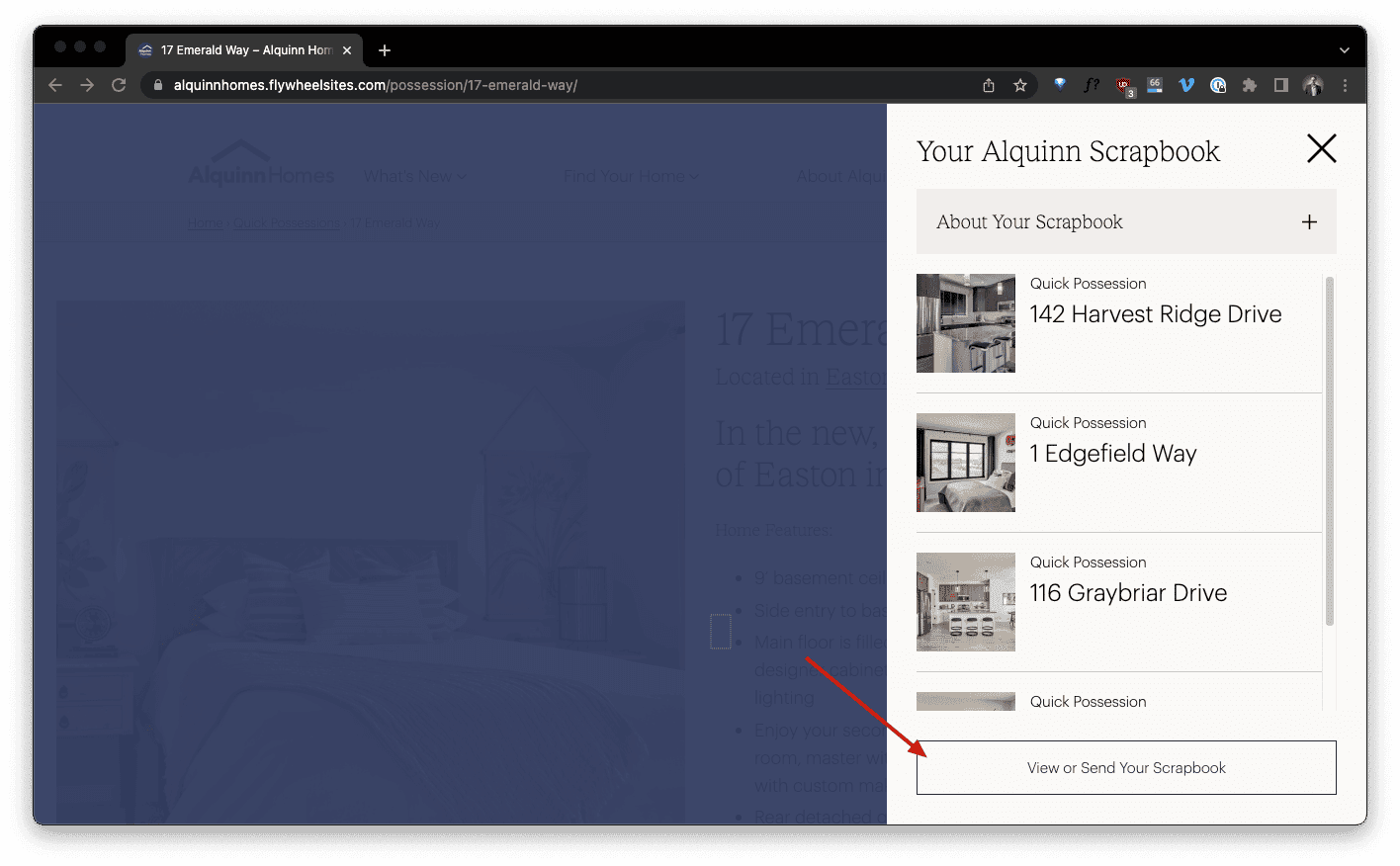Open a new browser tab
The width and height of the screenshot is (1400, 866).
click(385, 50)
